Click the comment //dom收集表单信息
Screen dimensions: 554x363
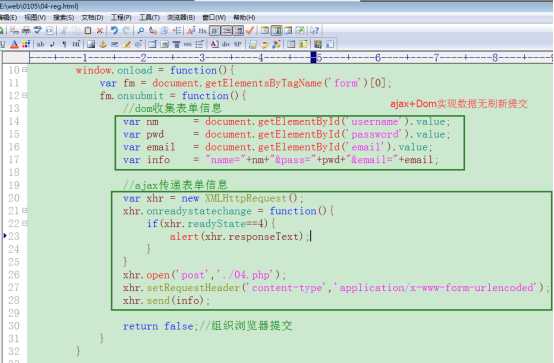[172, 108]
